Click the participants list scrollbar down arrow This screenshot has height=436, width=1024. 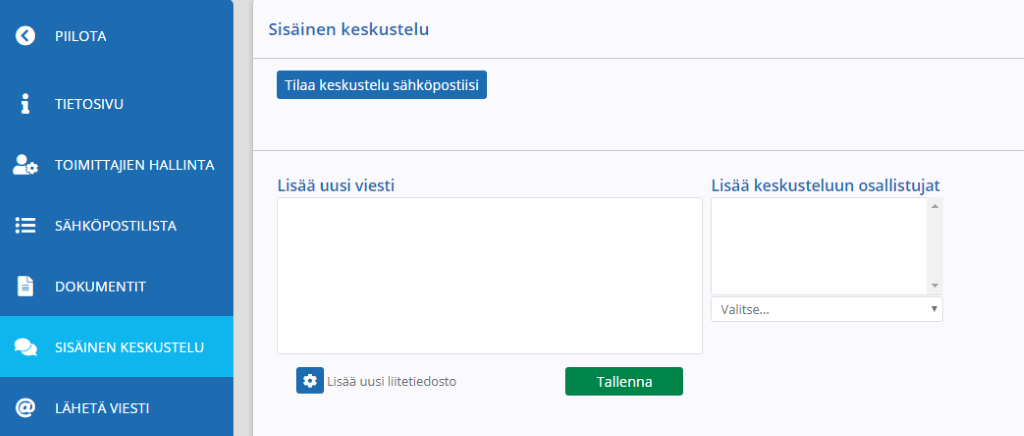point(935,287)
